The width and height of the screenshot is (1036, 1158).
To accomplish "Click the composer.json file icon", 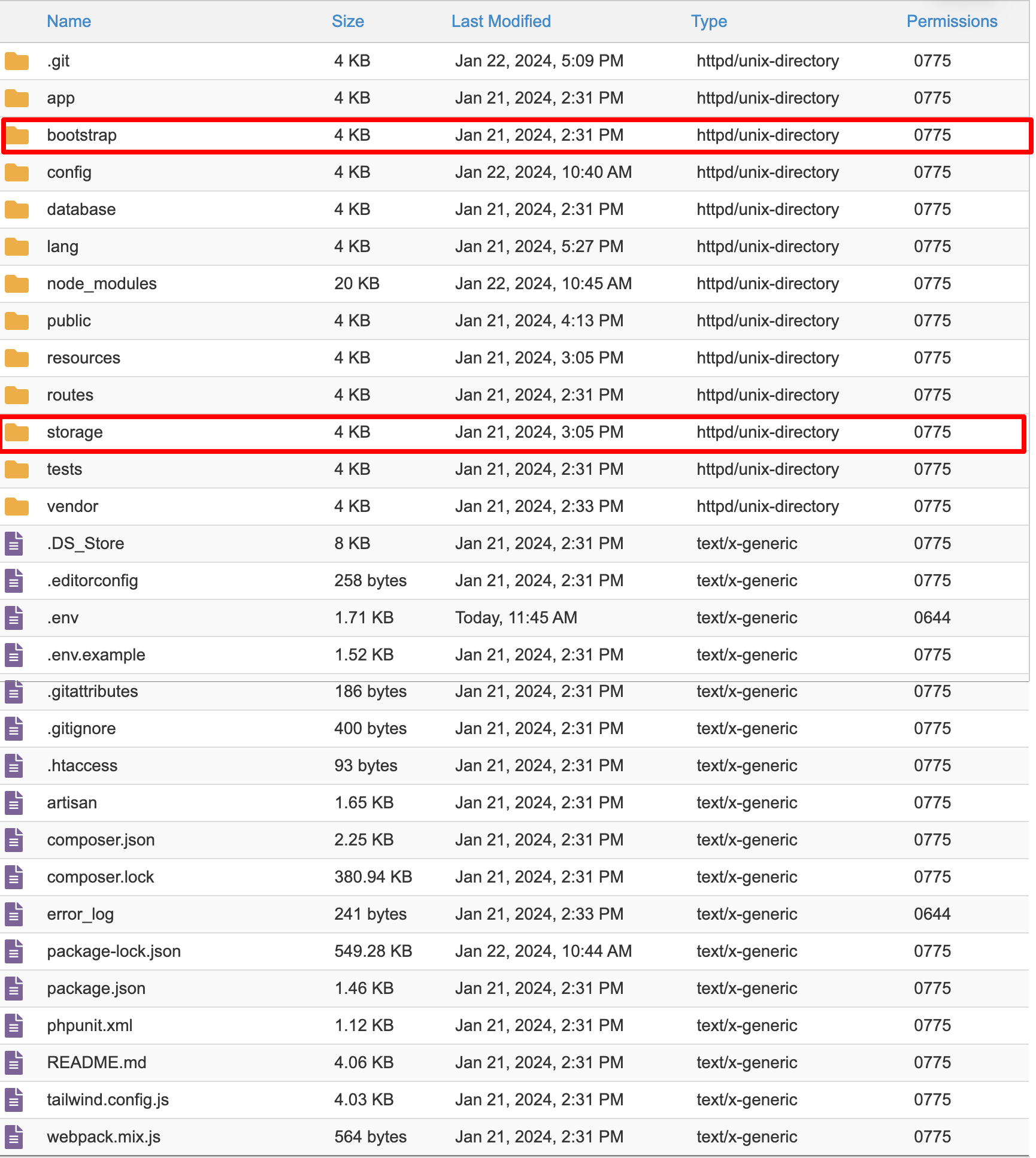I will [x=14, y=840].
